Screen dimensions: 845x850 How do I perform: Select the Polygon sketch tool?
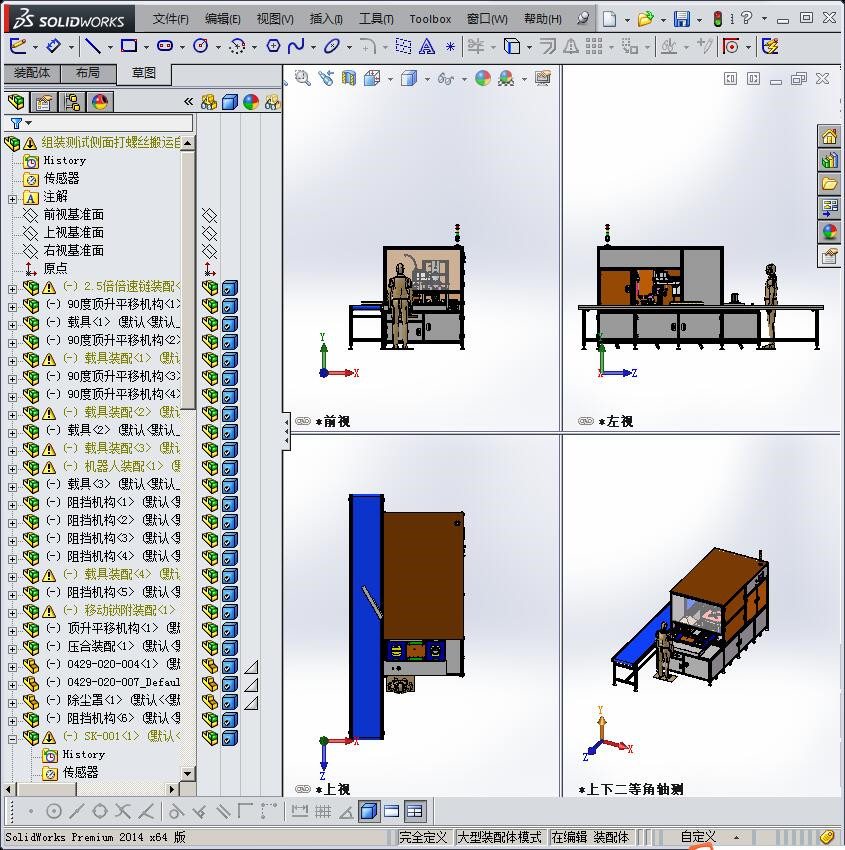(x=273, y=46)
